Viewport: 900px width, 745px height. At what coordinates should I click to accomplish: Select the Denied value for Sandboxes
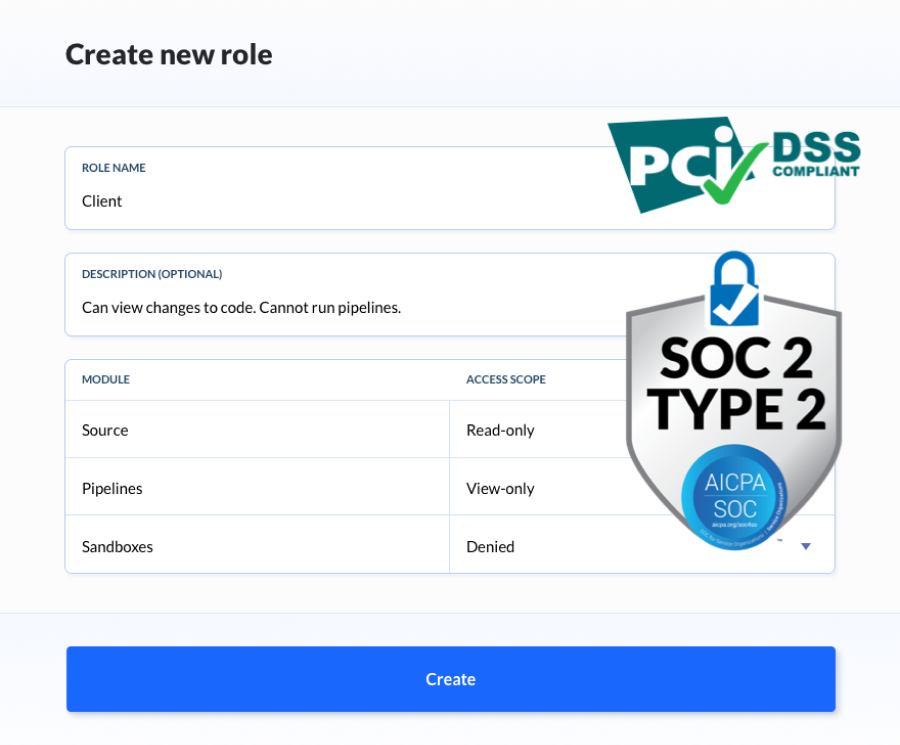click(491, 546)
